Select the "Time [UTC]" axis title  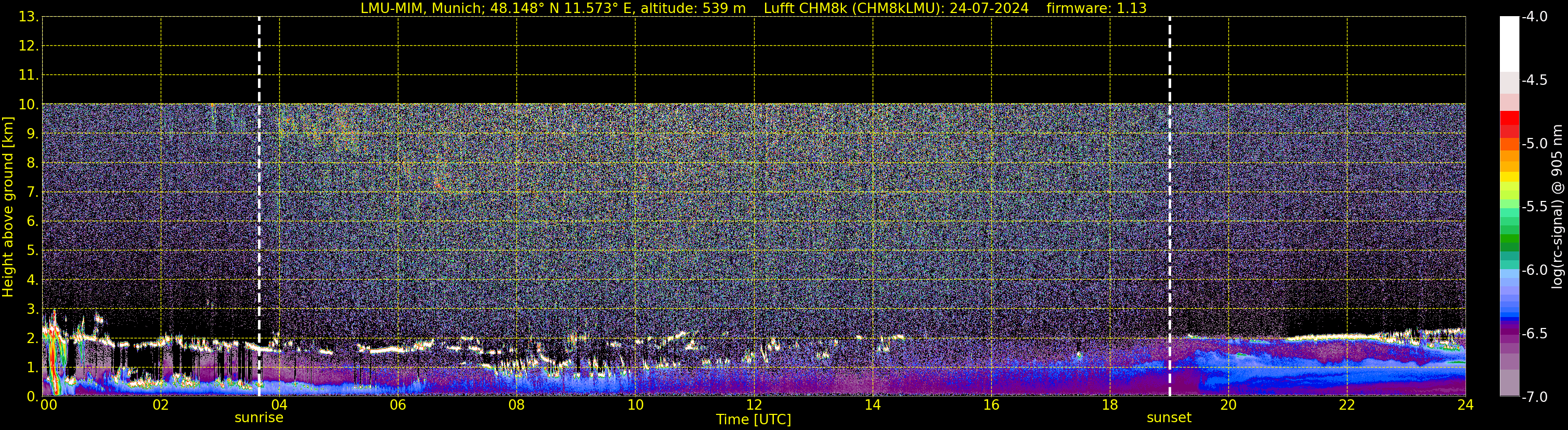coord(754,420)
